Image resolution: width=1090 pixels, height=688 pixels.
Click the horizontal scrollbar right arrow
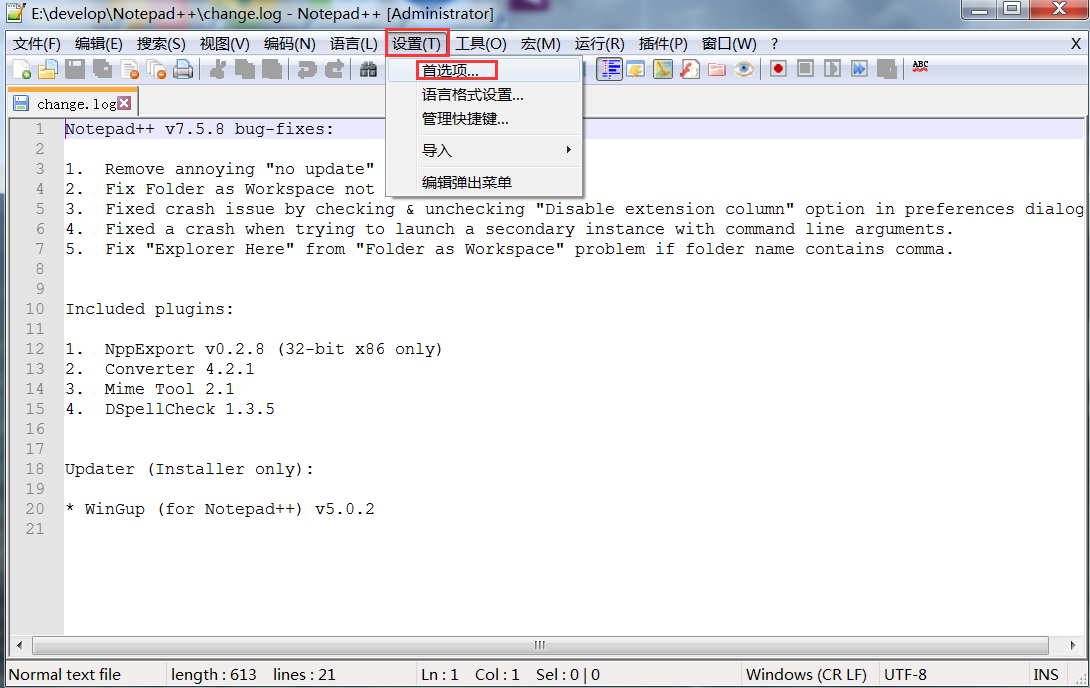[1073, 646]
